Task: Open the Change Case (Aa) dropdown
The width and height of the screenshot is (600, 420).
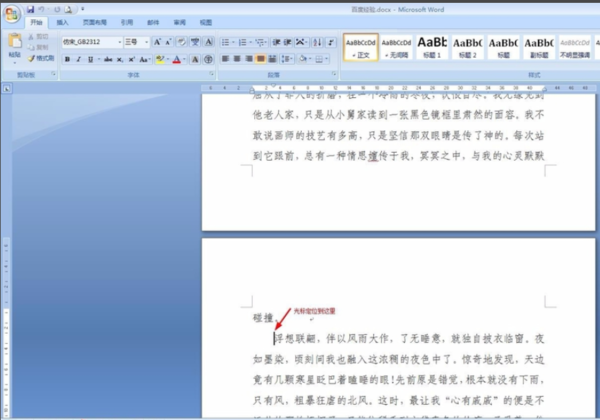Action: [x=145, y=59]
